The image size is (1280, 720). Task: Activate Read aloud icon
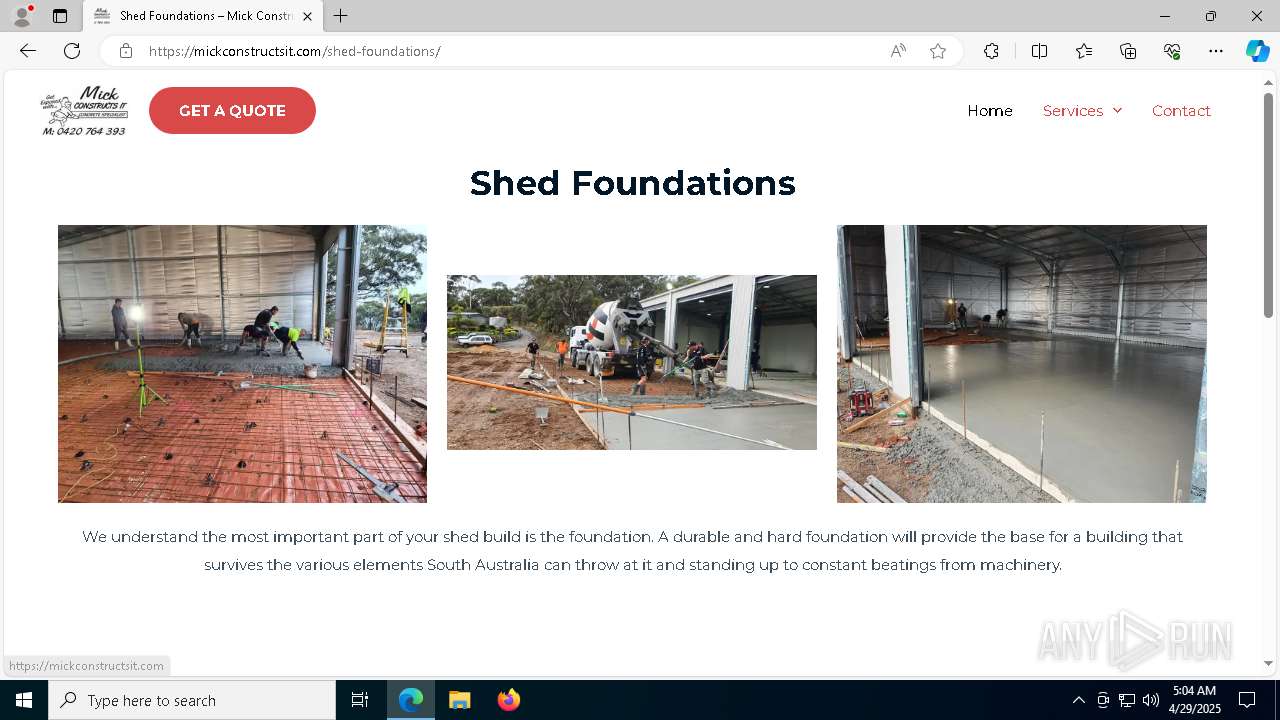click(898, 51)
